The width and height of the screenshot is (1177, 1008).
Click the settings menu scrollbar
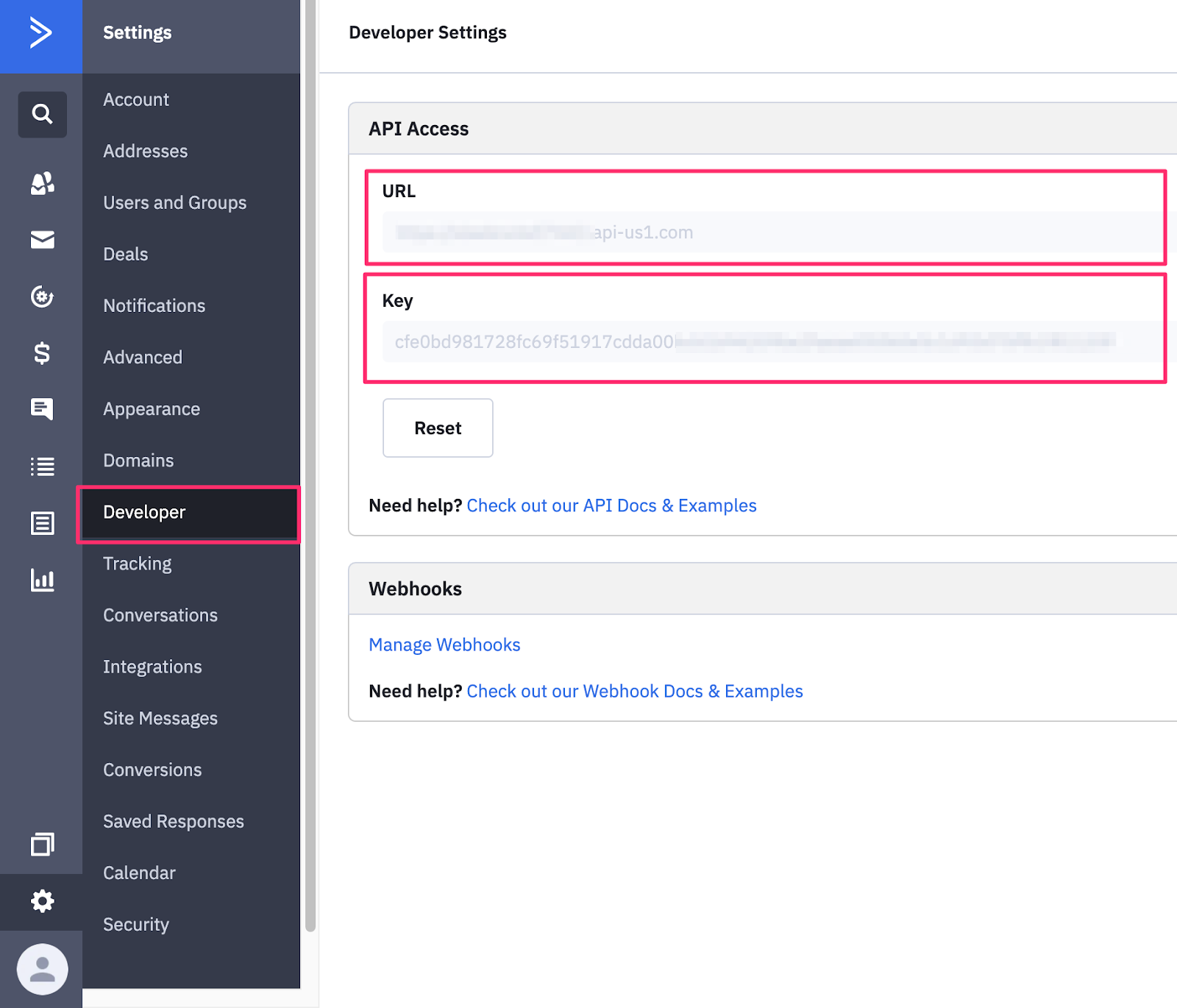click(x=310, y=471)
